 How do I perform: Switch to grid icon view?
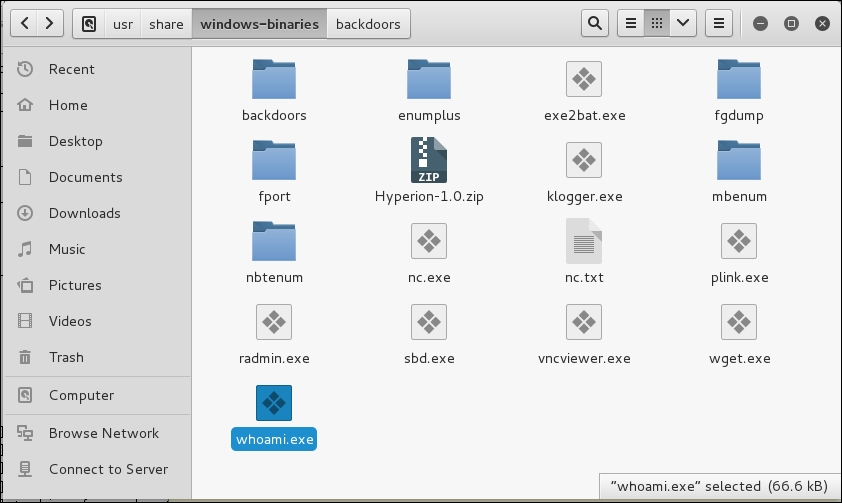click(x=657, y=23)
